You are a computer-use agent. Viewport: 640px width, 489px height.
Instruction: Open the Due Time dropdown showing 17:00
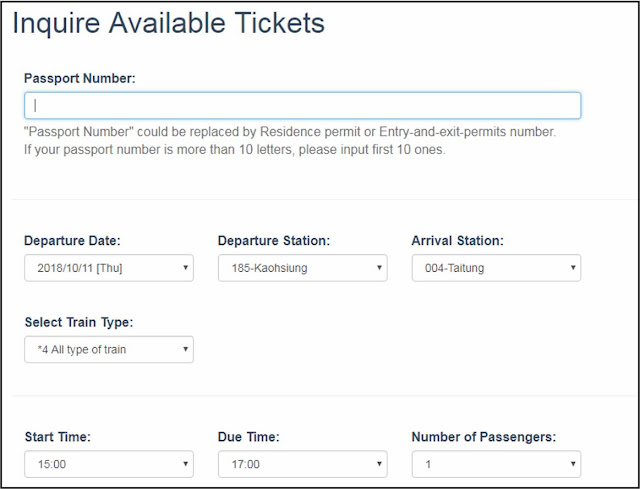click(302, 464)
